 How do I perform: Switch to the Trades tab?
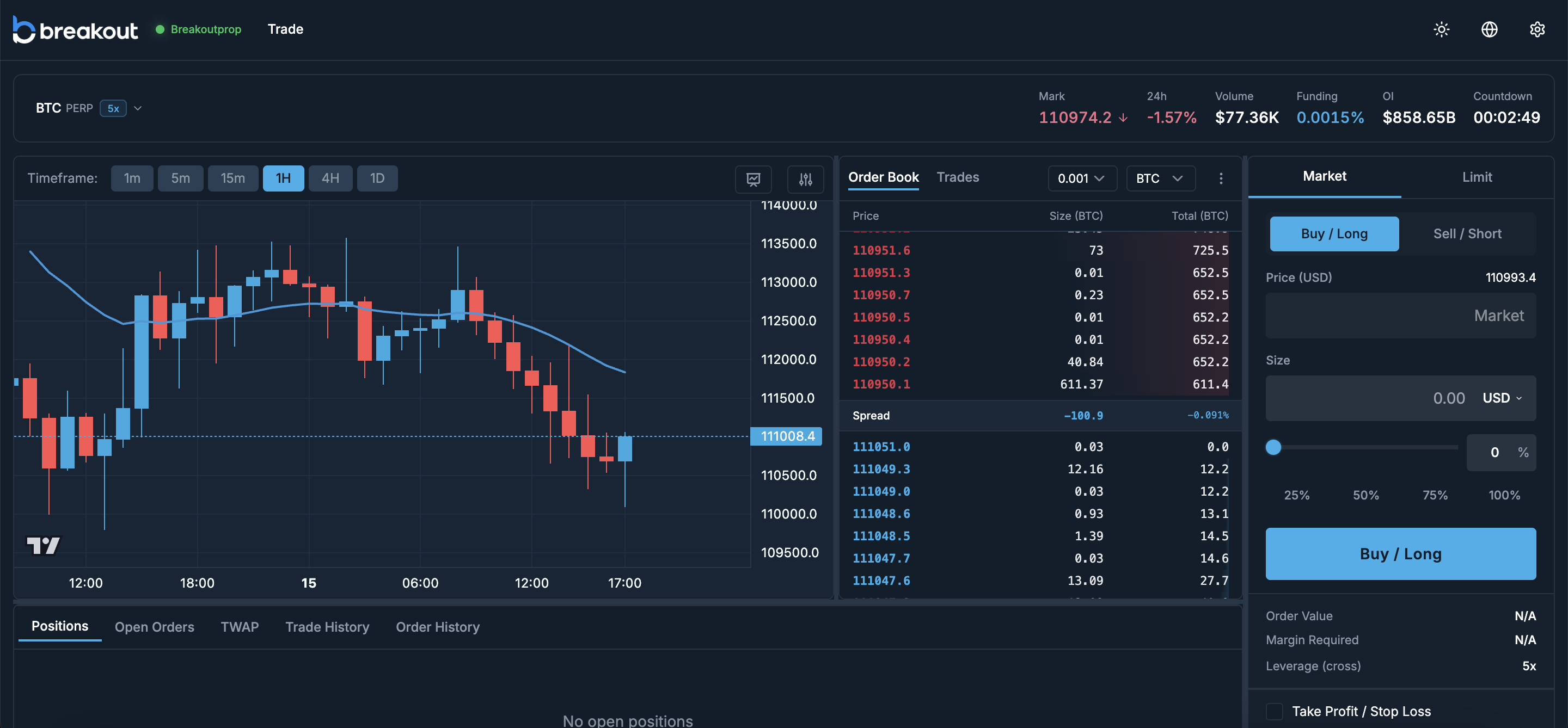[x=957, y=177]
